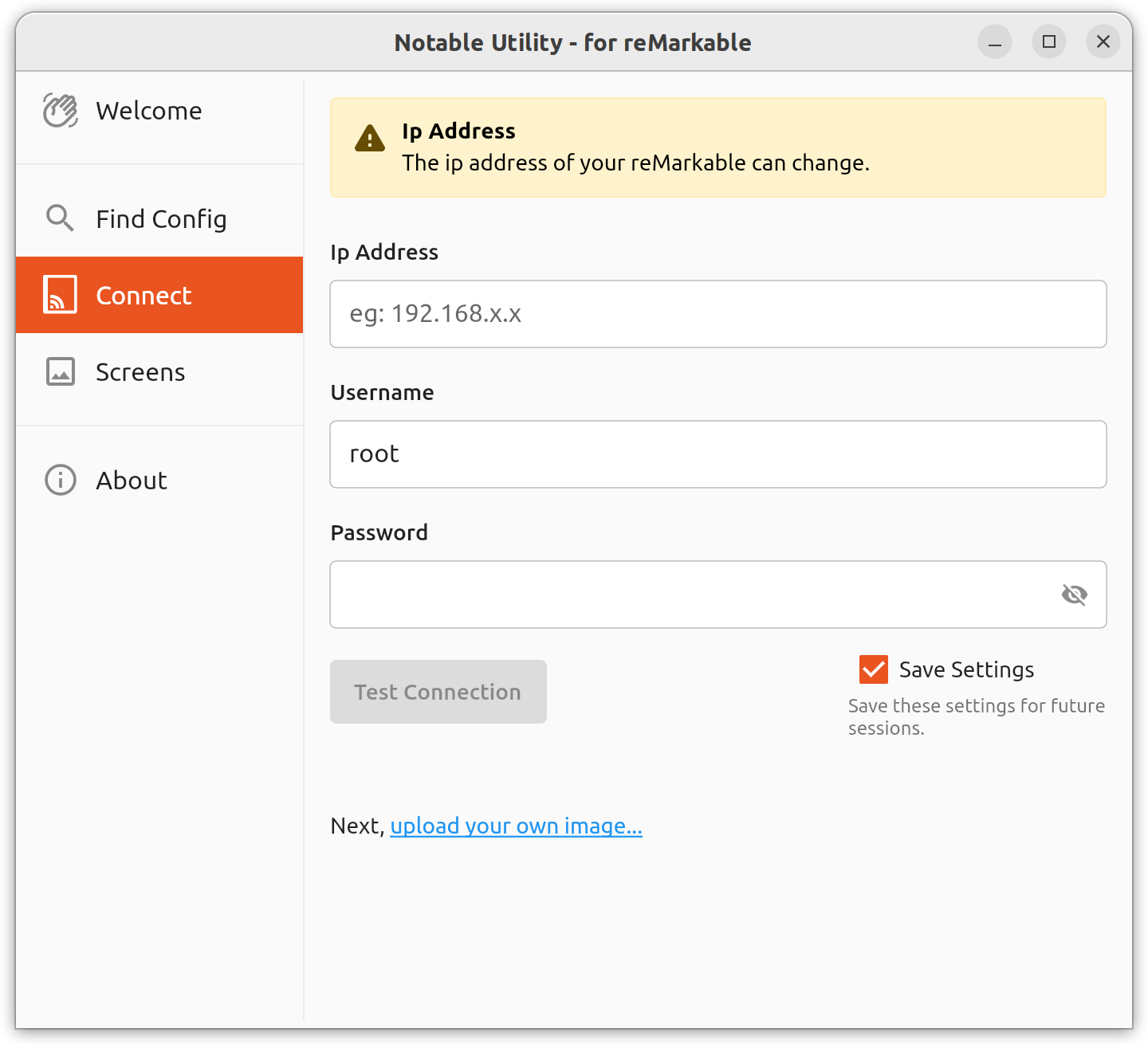
Task: Select the magnifying glass Find Config icon
Action: coord(59,218)
